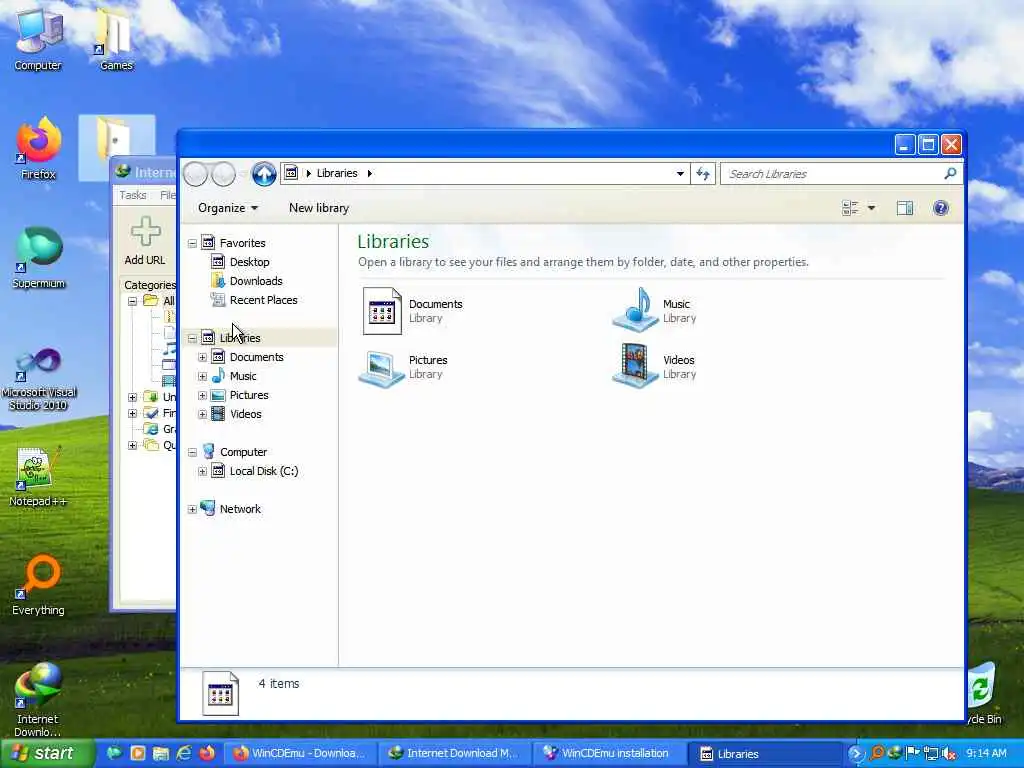Select the Firefox desktop icon
The width and height of the screenshot is (1024, 768).
(39, 148)
